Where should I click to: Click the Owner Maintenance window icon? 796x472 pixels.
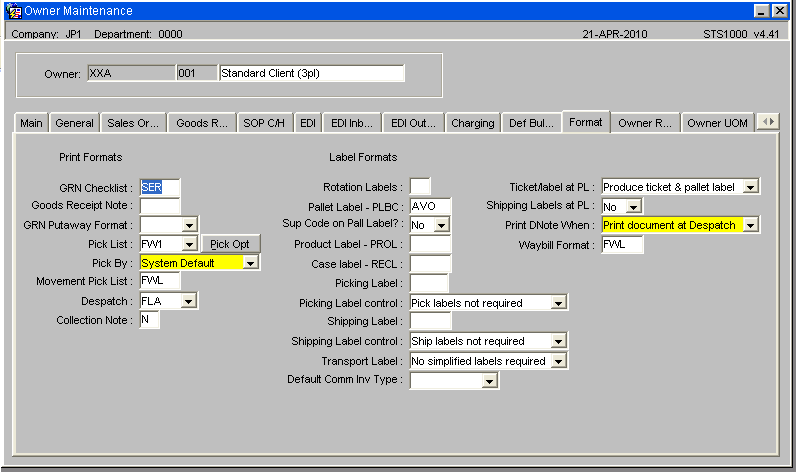(13, 11)
